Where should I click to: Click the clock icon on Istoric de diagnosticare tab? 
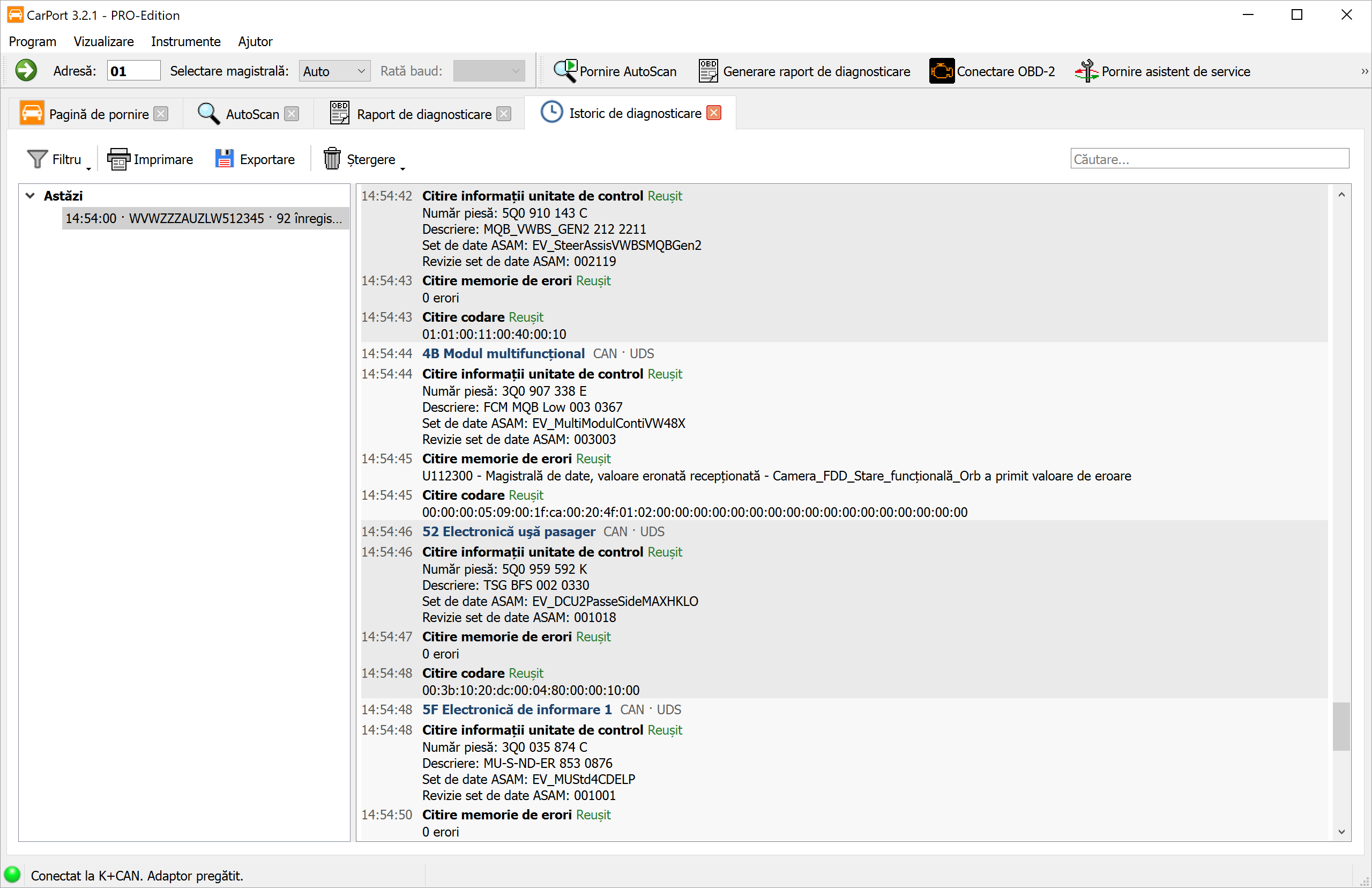point(551,112)
